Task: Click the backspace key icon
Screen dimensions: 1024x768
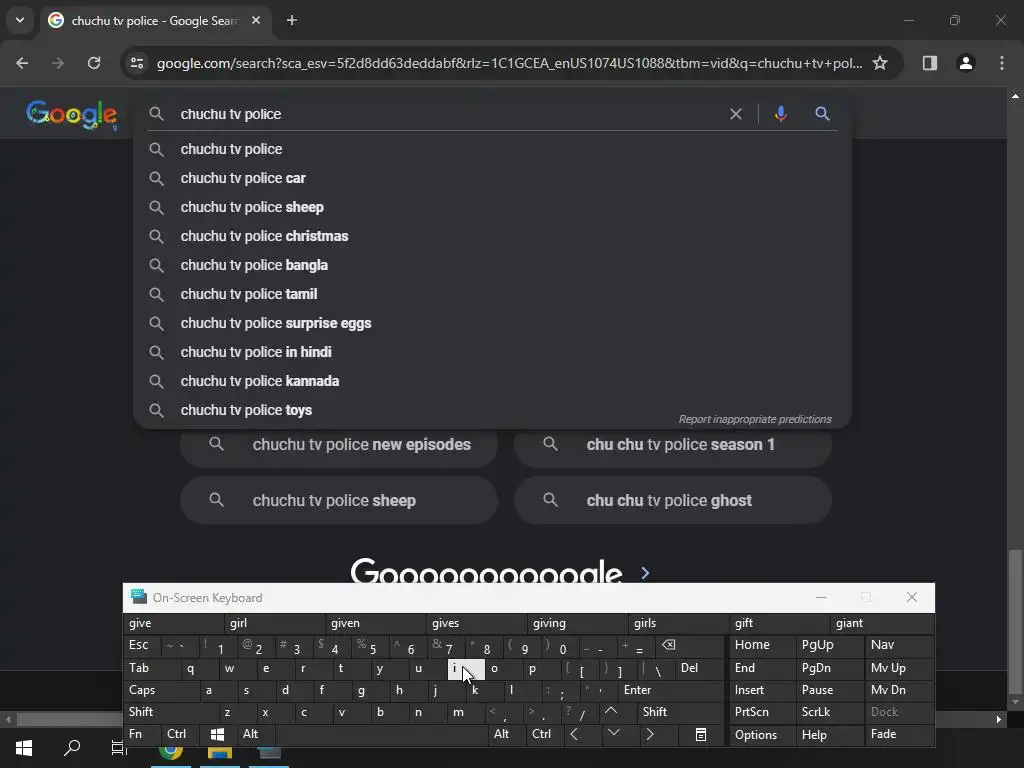Action: coord(669,645)
